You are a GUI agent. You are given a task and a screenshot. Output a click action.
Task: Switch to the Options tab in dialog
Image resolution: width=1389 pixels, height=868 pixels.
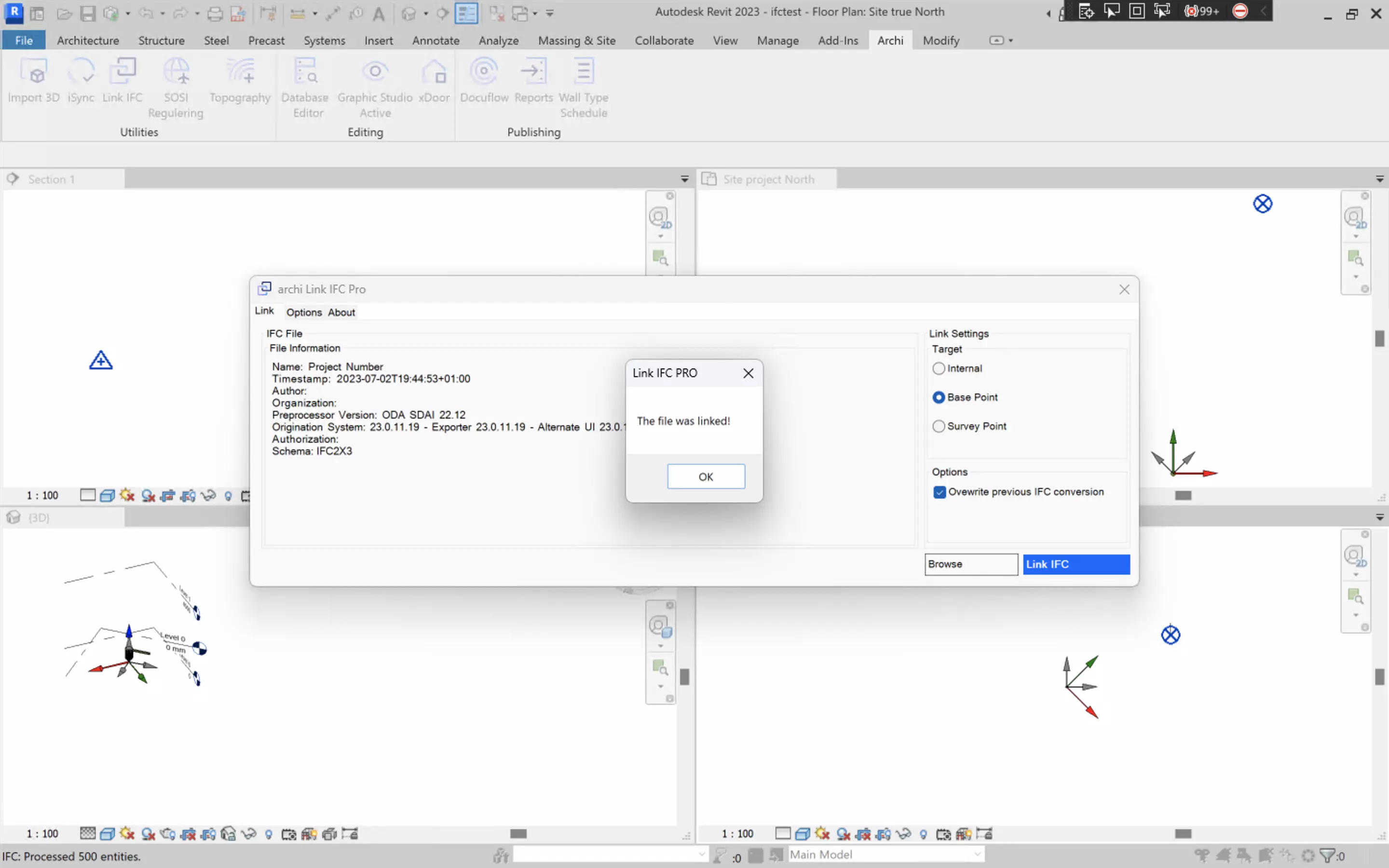(304, 312)
